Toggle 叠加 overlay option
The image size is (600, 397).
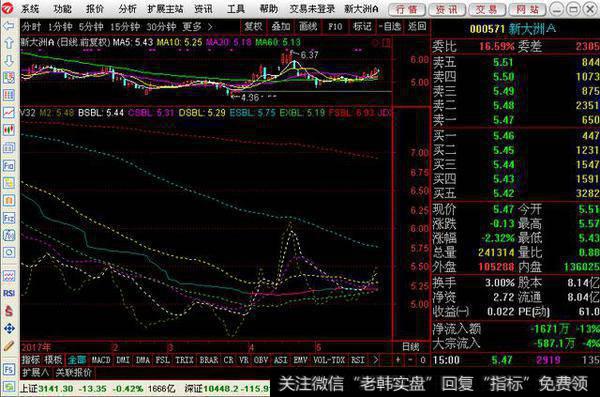280,26
